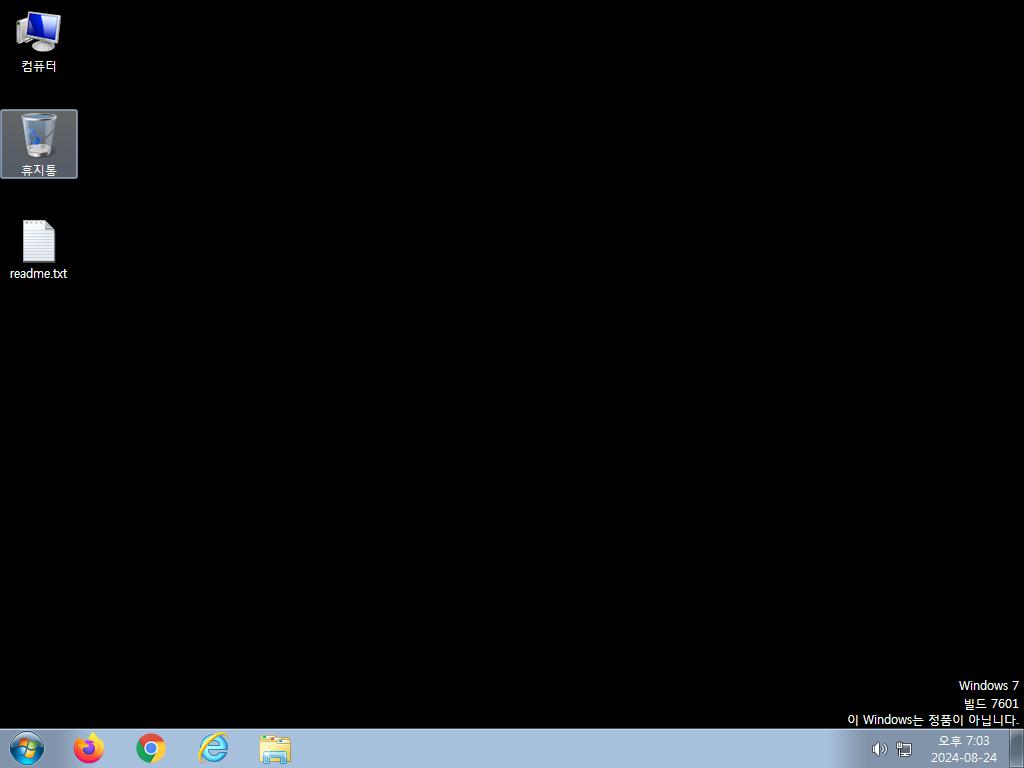Viewport: 1024px width, 768px height.
Task: Launch Google Chrome from the taskbar
Action: pyautogui.click(x=151, y=748)
